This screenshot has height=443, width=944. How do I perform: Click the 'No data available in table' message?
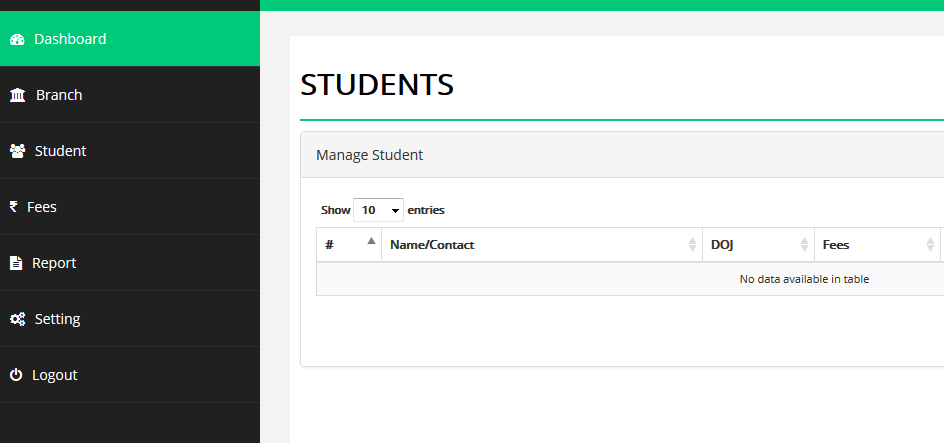click(804, 279)
